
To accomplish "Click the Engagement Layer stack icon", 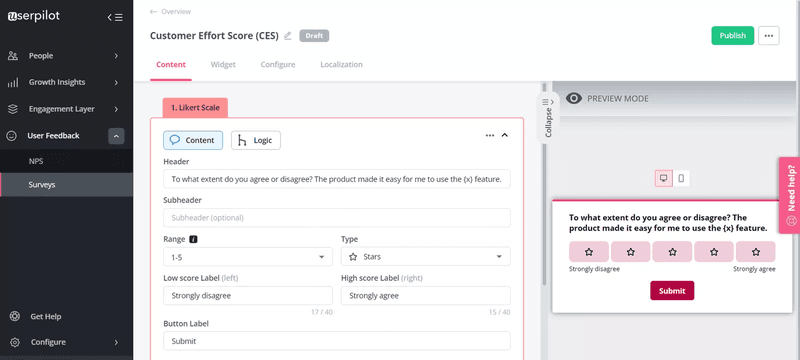I will click(13, 109).
